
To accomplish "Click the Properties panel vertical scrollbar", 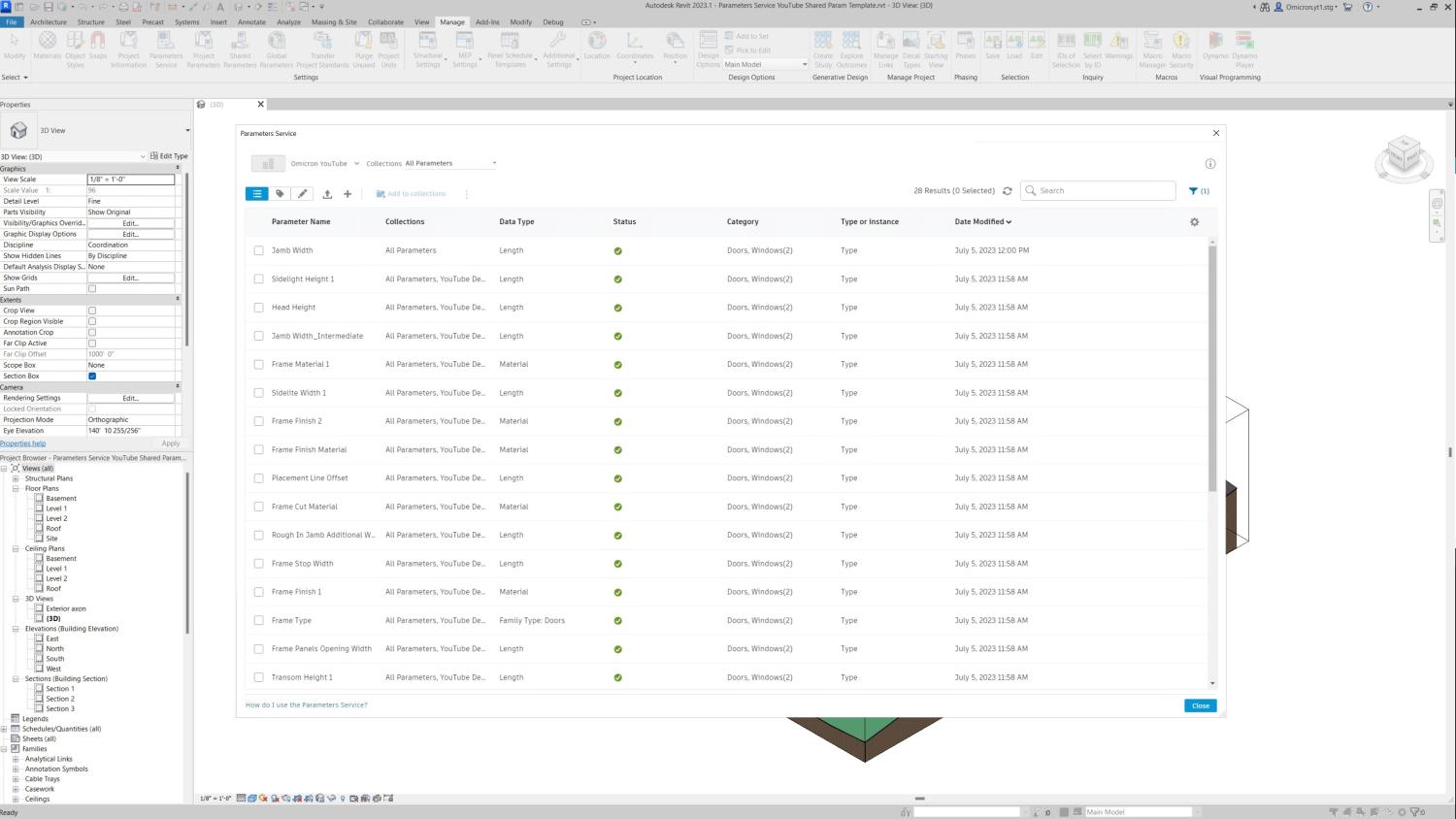I will click(x=187, y=259).
